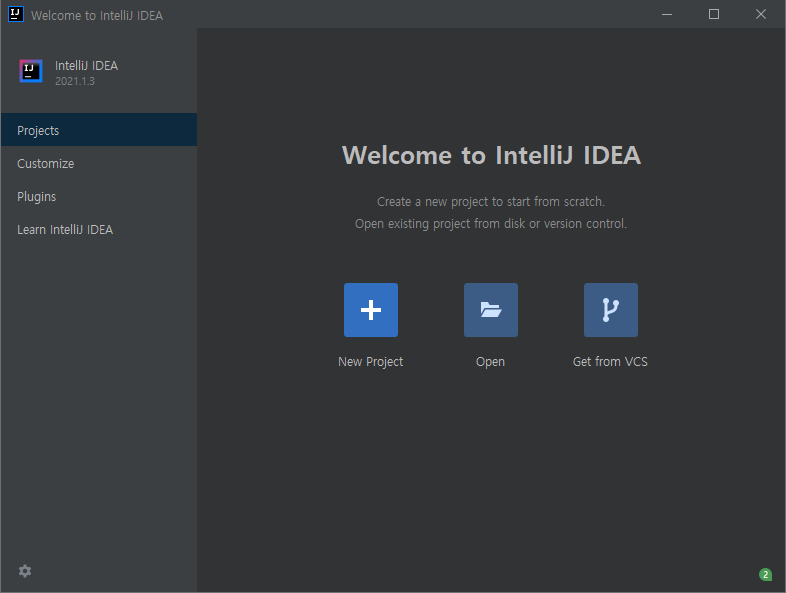Screen dimensions: 786x593
Task: Open the green notifications badge
Action: [x=765, y=574]
